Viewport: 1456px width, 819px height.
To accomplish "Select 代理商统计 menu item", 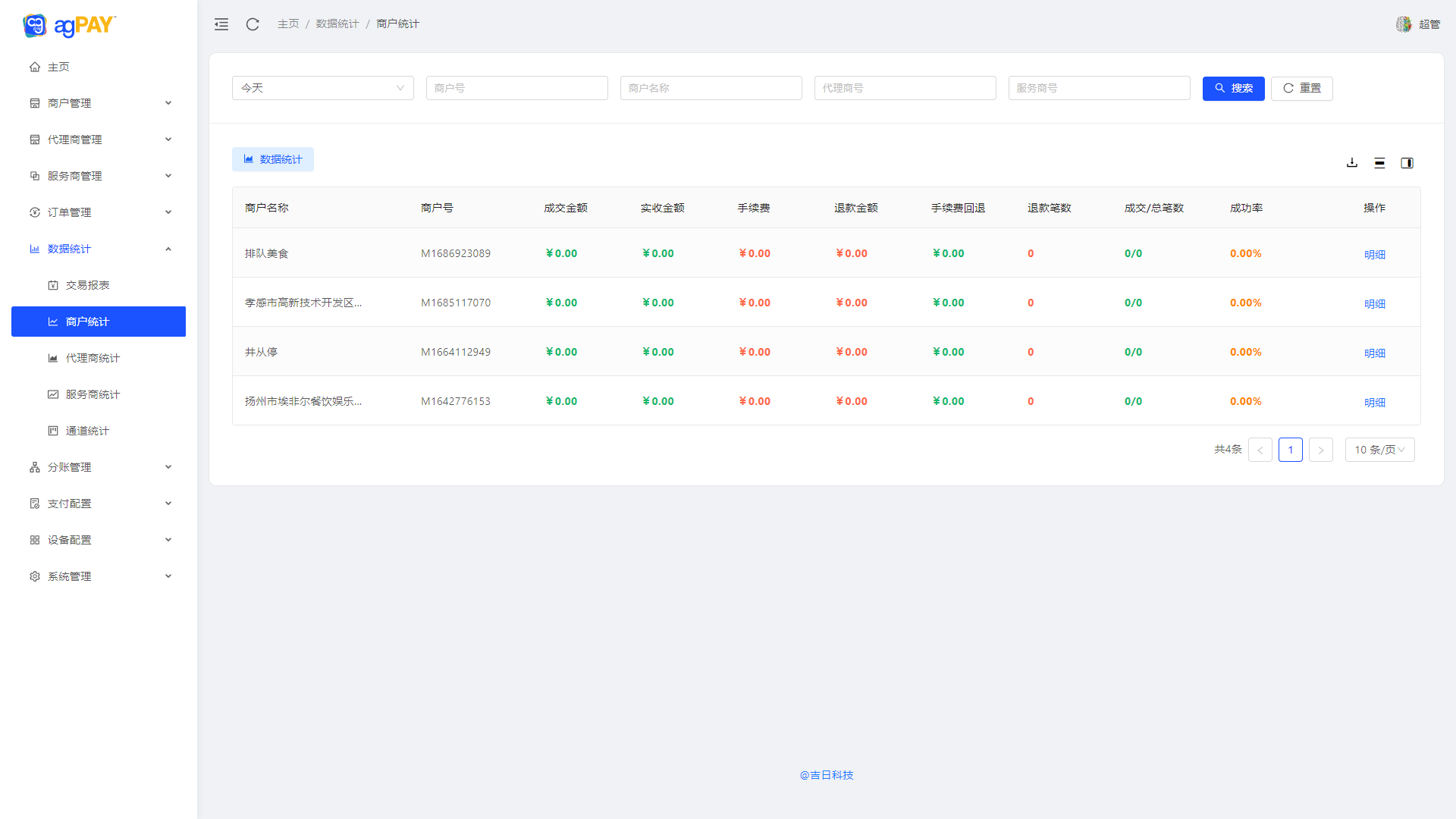I will point(93,358).
